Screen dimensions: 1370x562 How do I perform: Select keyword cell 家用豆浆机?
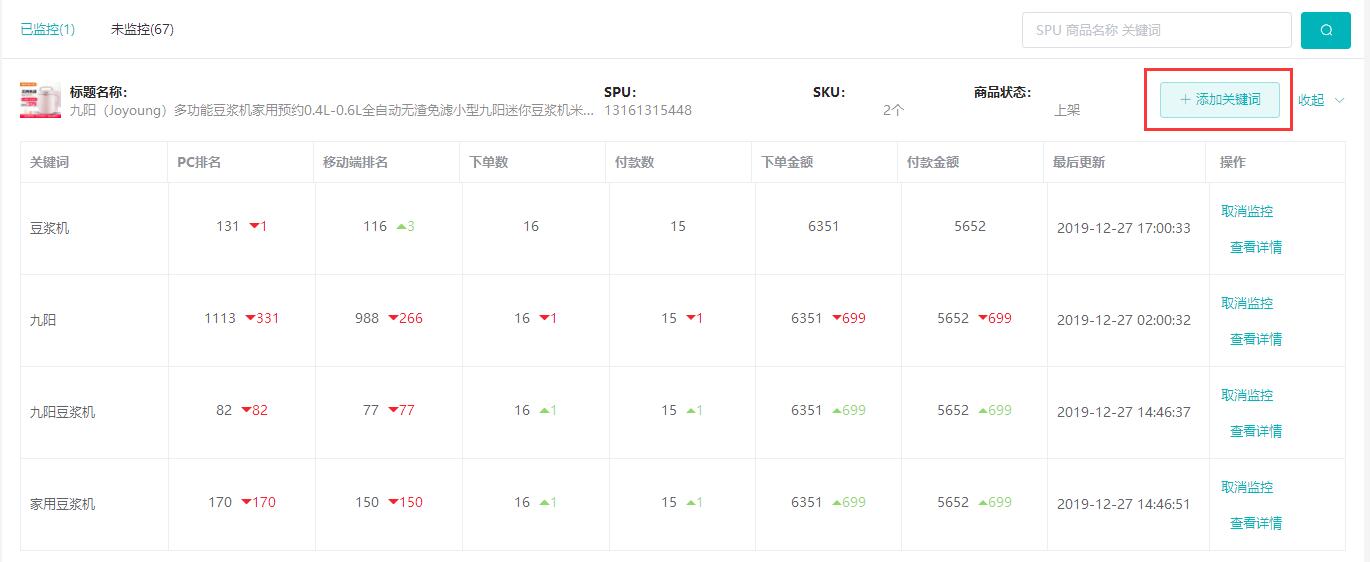click(x=63, y=504)
